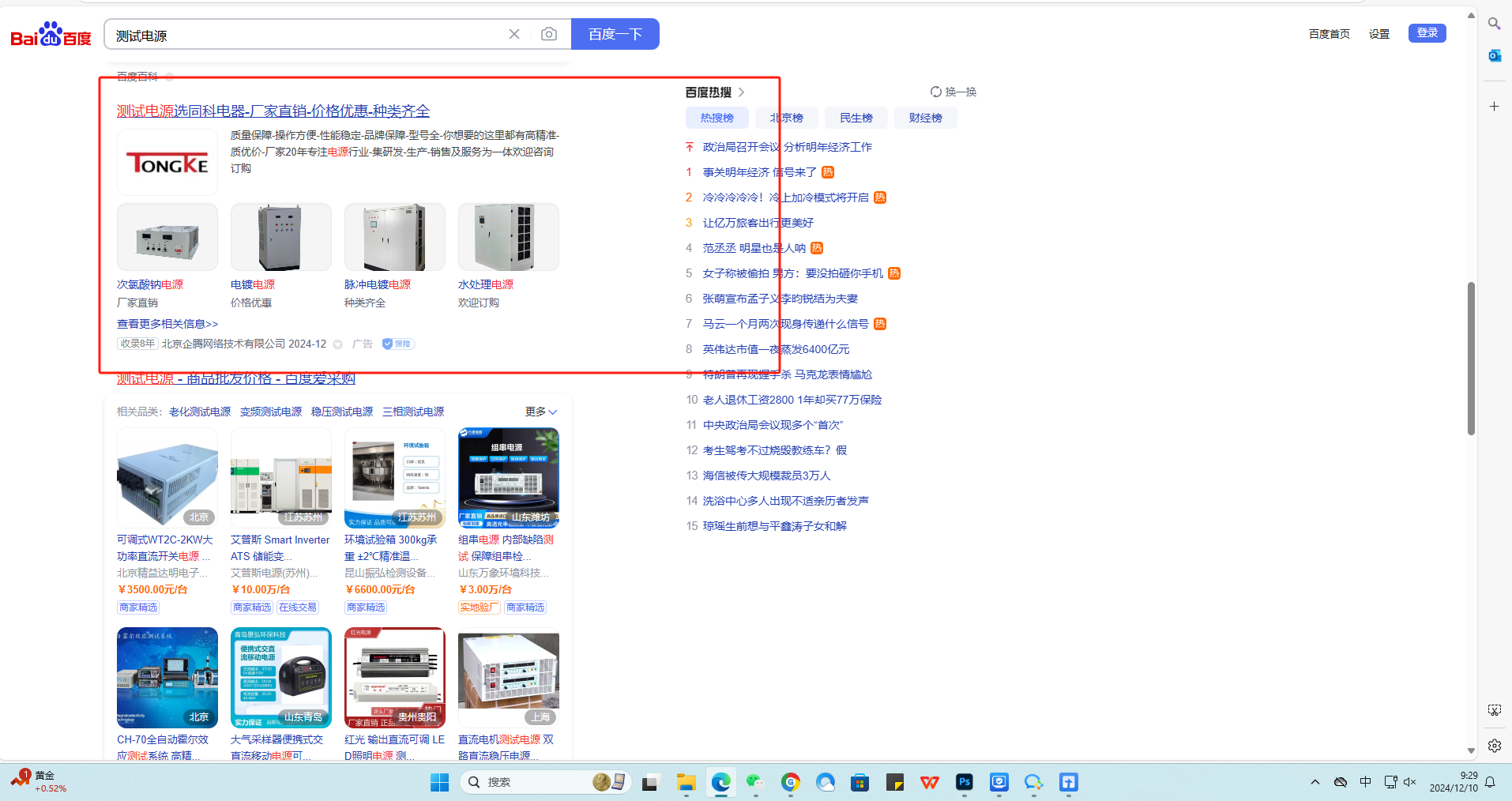
Task: Open the Windows Start menu
Action: tap(439, 782)
